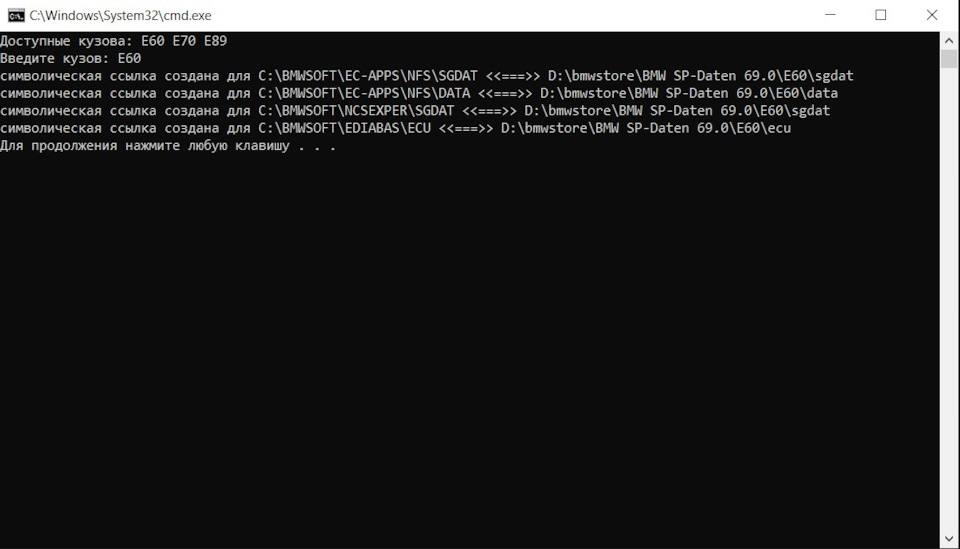This screenshot has width=960, height=549.
Task: Click the "Введите кузов: E60" line
Action: click(x=70, y=58)
